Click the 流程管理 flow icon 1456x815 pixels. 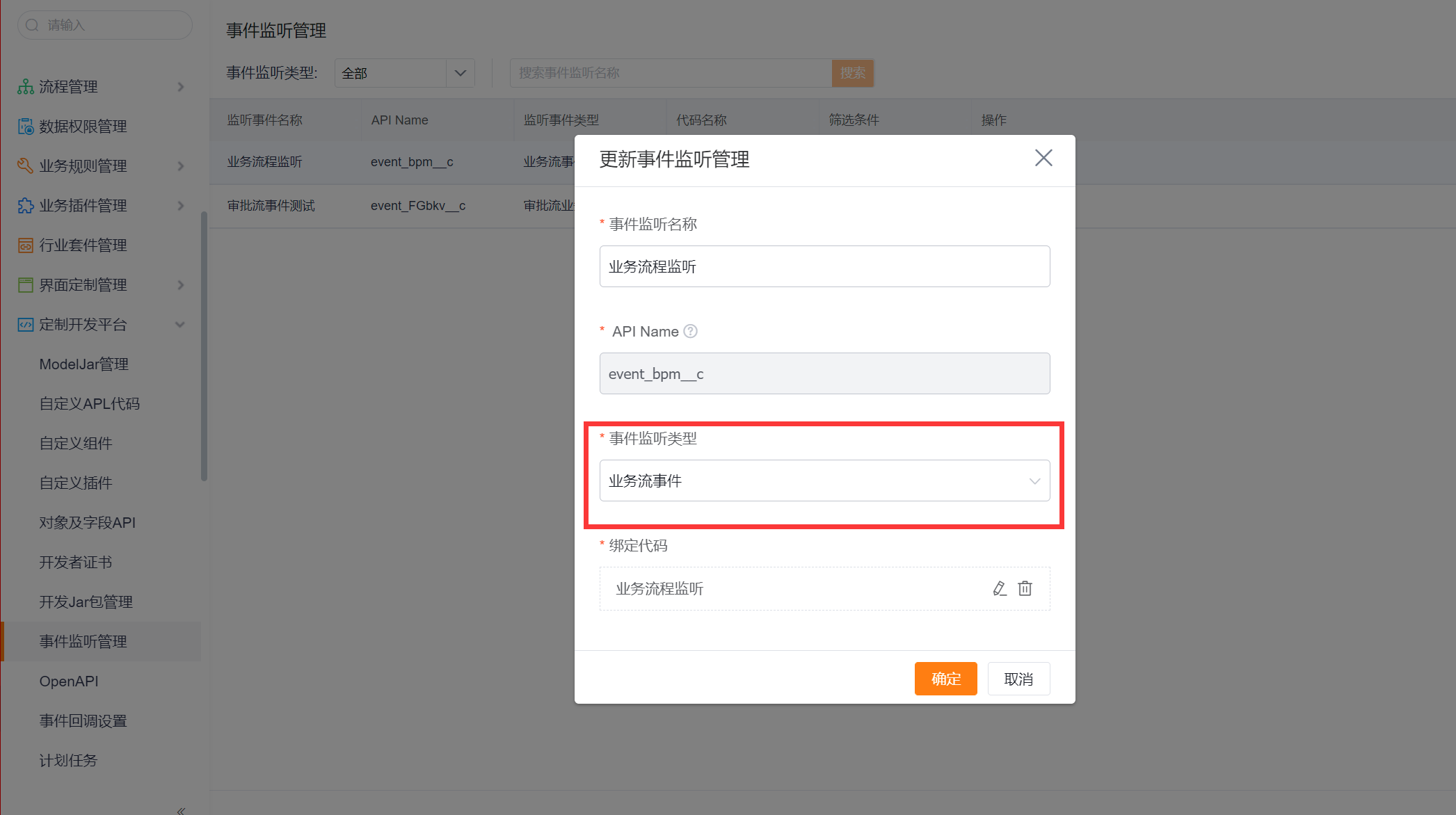click(x=26, y=87)
